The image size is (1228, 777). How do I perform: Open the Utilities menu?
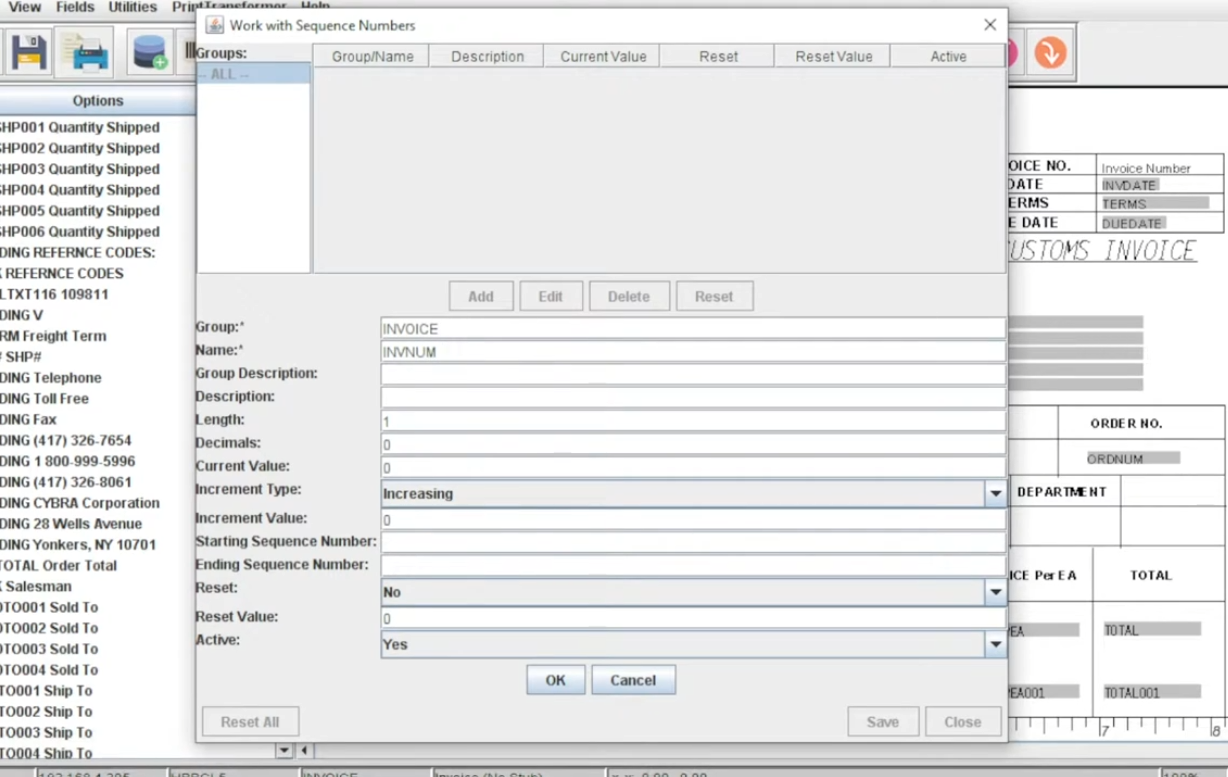(133, 7)
